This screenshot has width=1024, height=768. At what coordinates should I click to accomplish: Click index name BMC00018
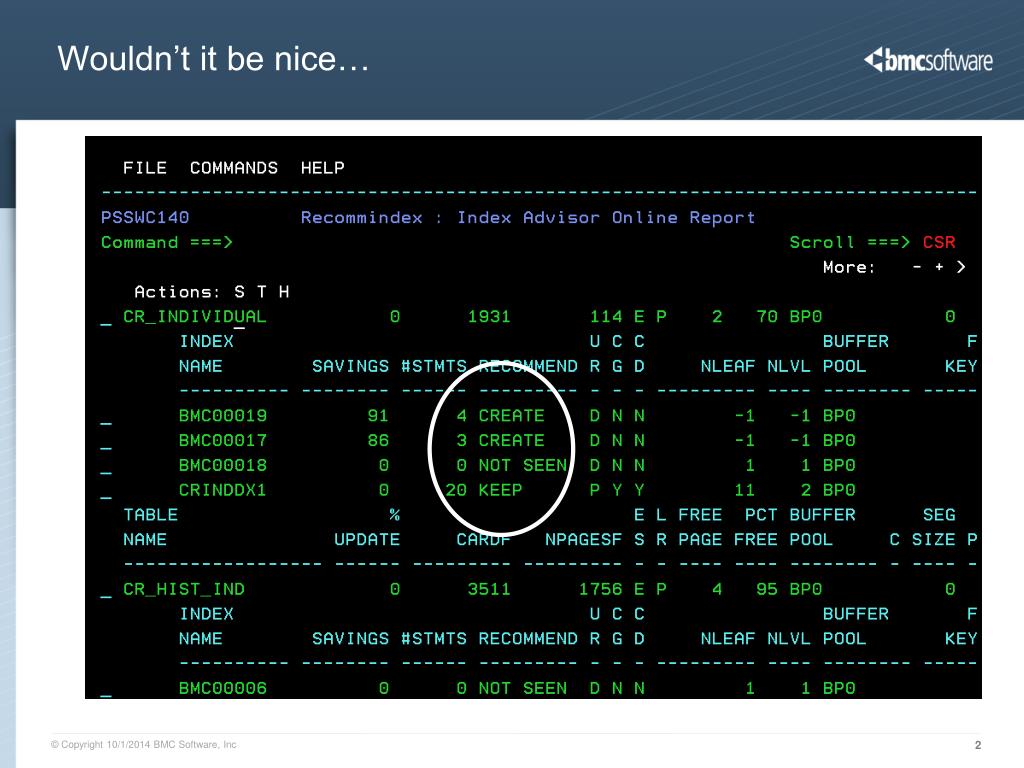(x=223, y=465)
